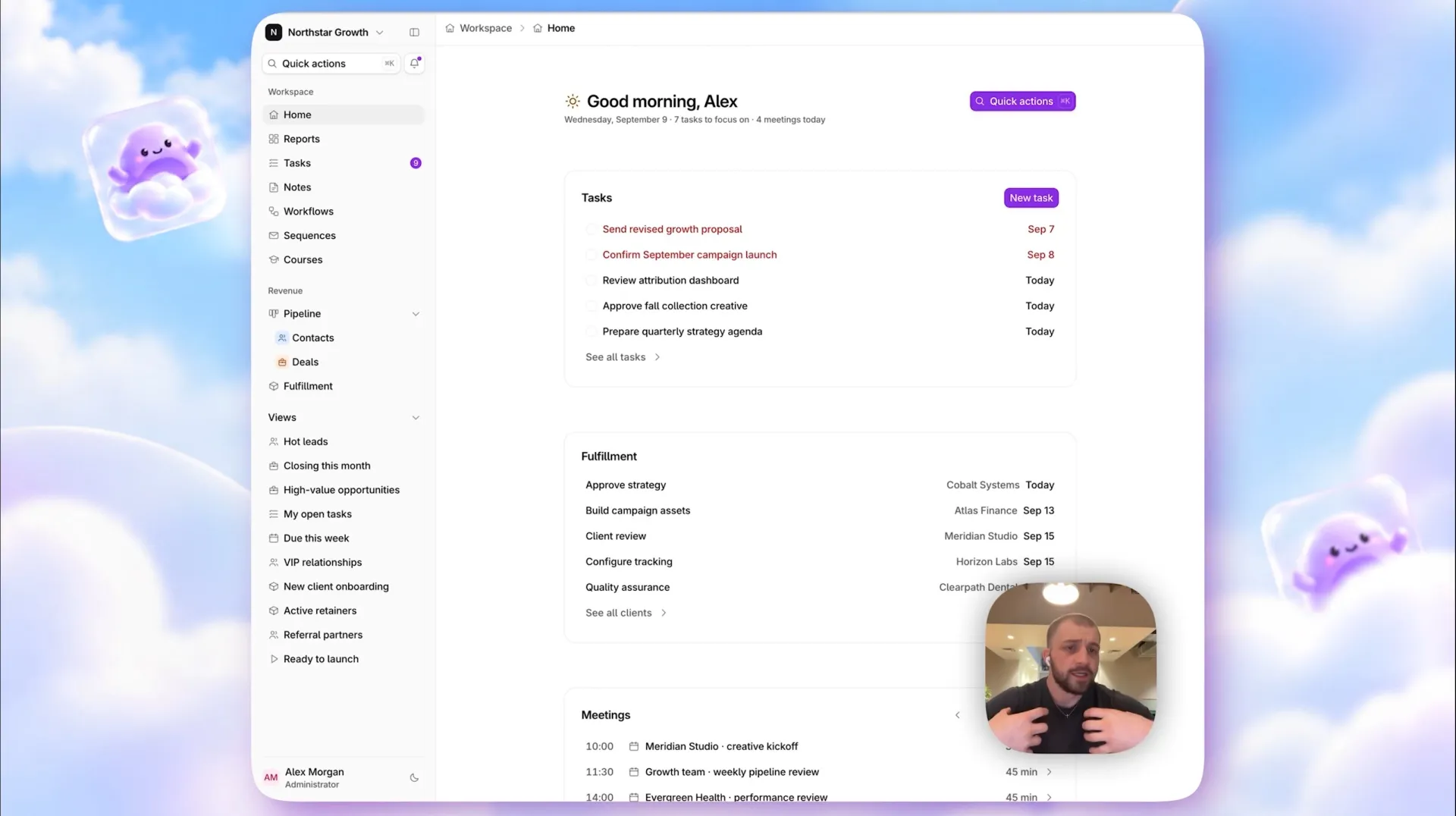1456x816 pixels.
Task: Select the VIP relationships view
Action: coord(344,562)
